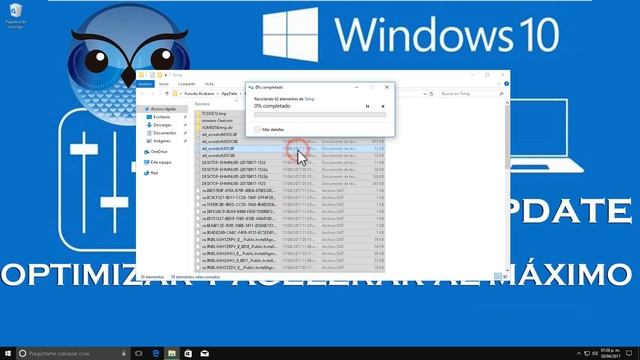Open the Recycle Bin desktop icon
Viewport: 640px width, 360px height.
(16, 16)
